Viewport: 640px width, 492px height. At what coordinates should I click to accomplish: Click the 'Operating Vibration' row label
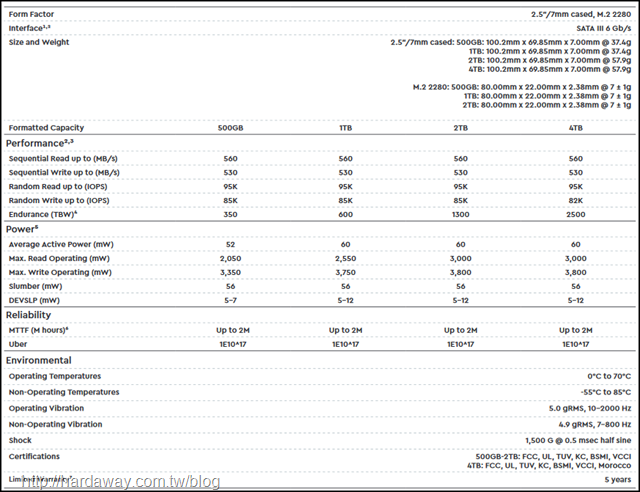tap(46, 408)
